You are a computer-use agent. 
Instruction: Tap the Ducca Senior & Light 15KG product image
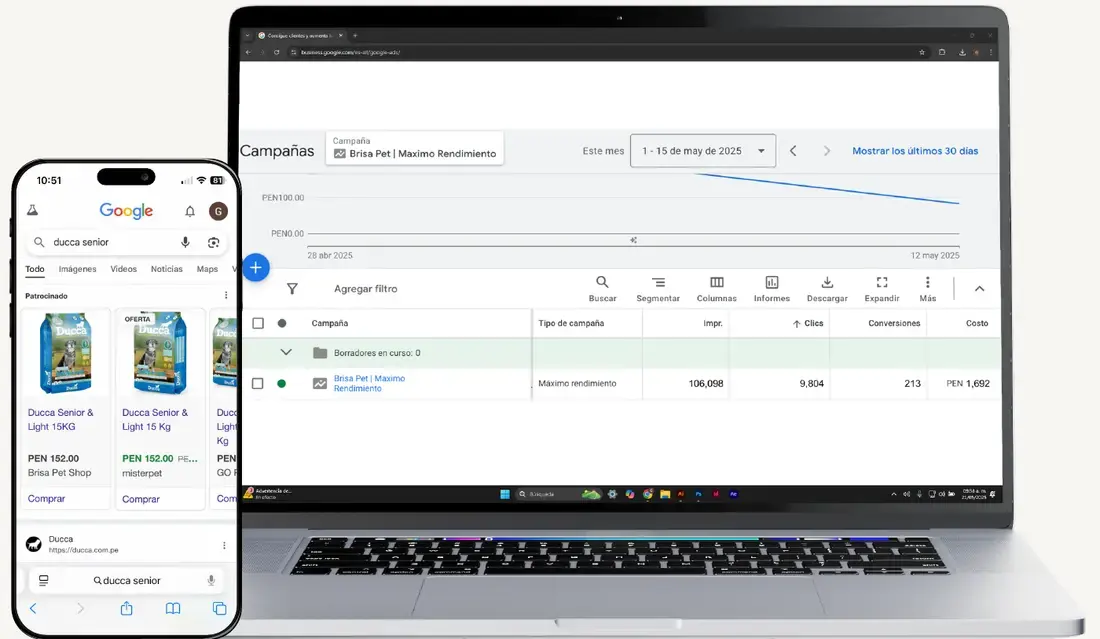pyautogui.click(x=66, y=353)
